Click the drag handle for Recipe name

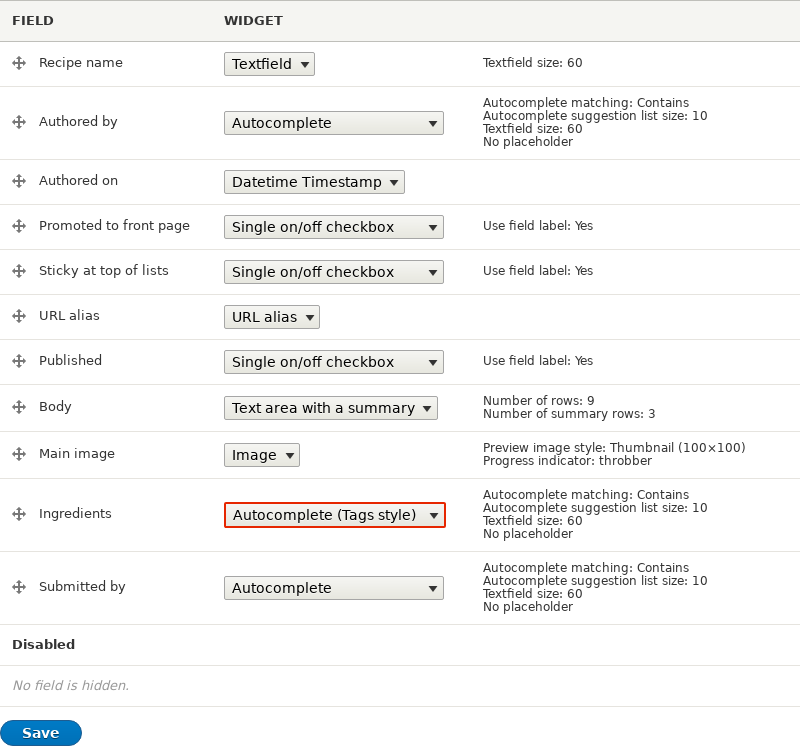coord(19,62)
